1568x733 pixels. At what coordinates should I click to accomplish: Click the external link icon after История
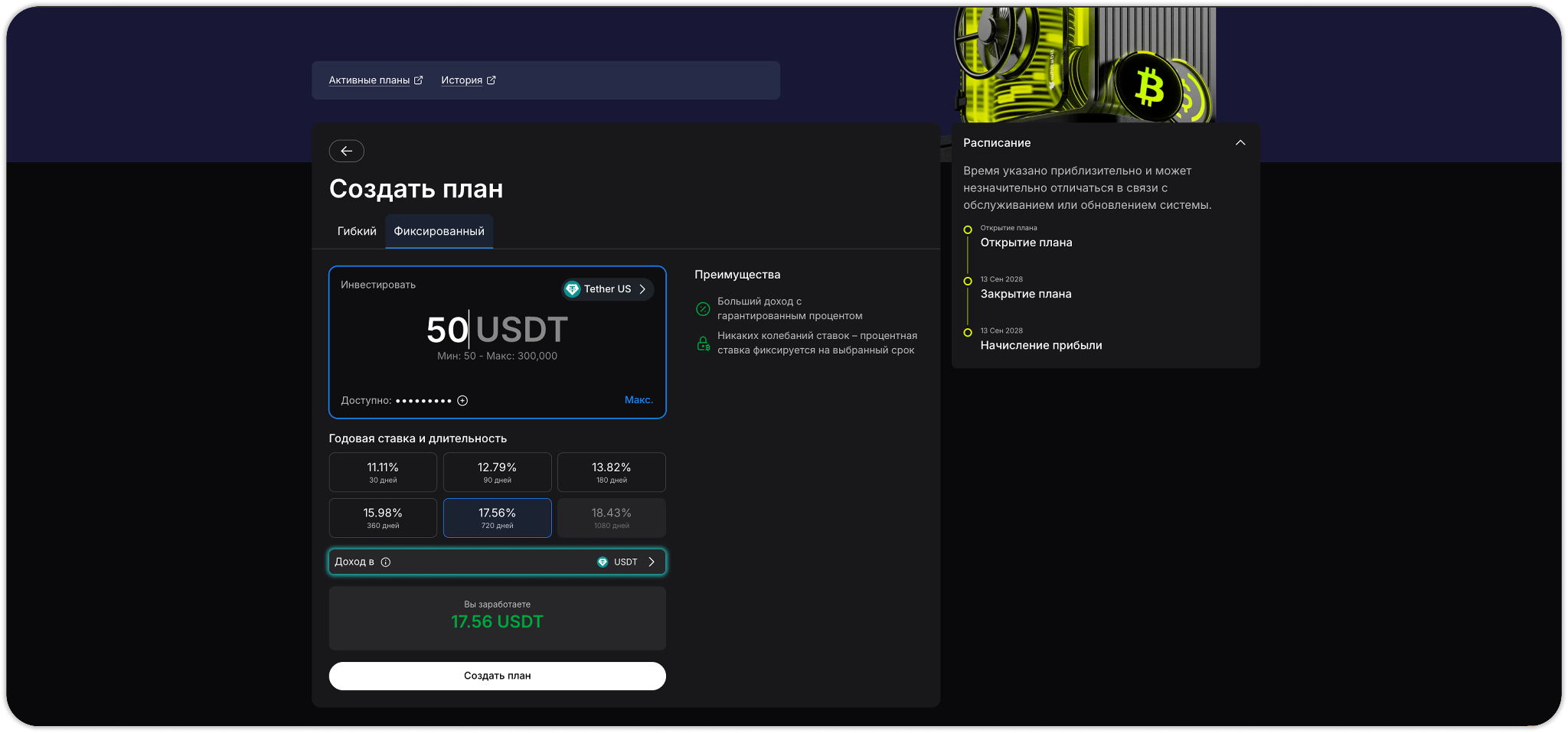click(x=492, y=80)
